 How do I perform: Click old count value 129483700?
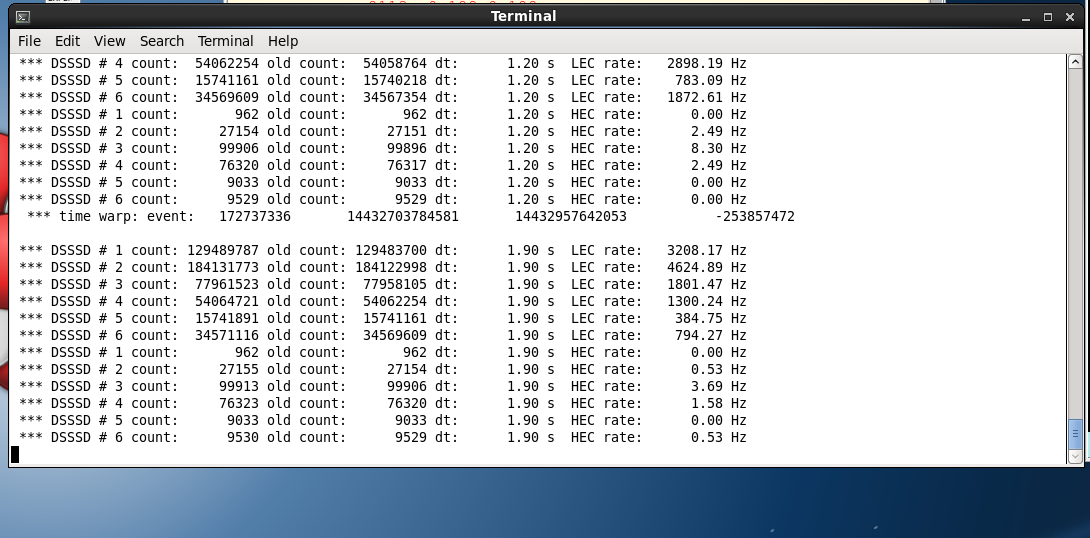391,250
